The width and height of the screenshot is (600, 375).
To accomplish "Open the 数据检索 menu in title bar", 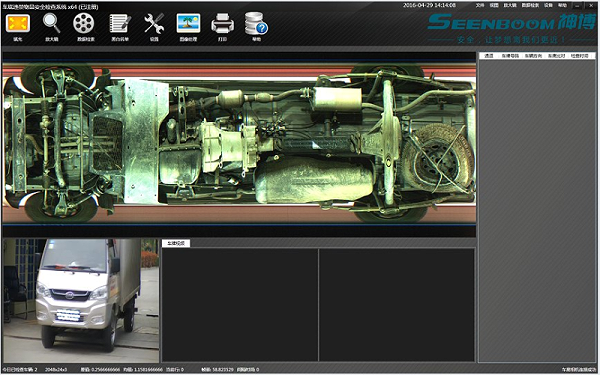I will coord(530,5).
